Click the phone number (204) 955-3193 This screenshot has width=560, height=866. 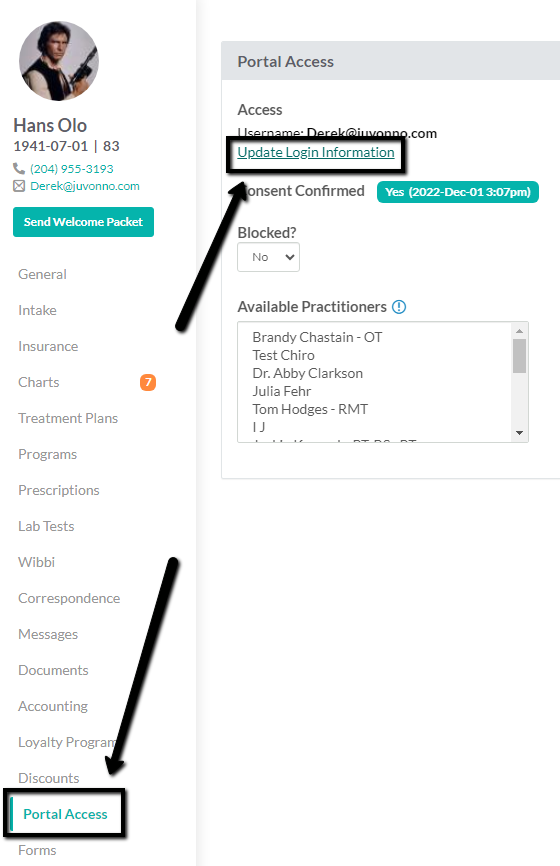pyautogui.click(x=72, y=168)
